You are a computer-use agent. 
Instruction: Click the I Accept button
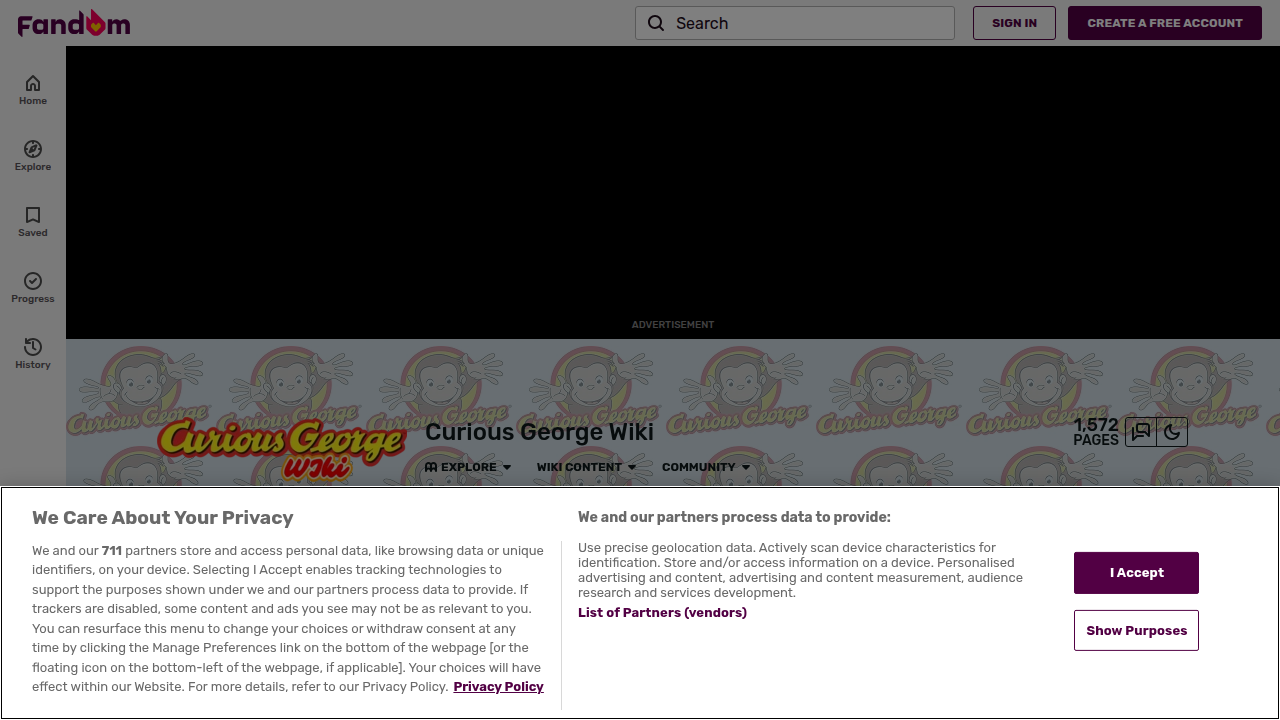(1136, 573)
